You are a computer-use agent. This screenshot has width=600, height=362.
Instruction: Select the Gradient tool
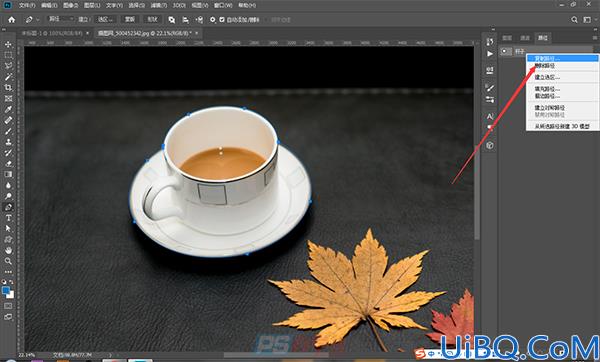pos(8,174)
